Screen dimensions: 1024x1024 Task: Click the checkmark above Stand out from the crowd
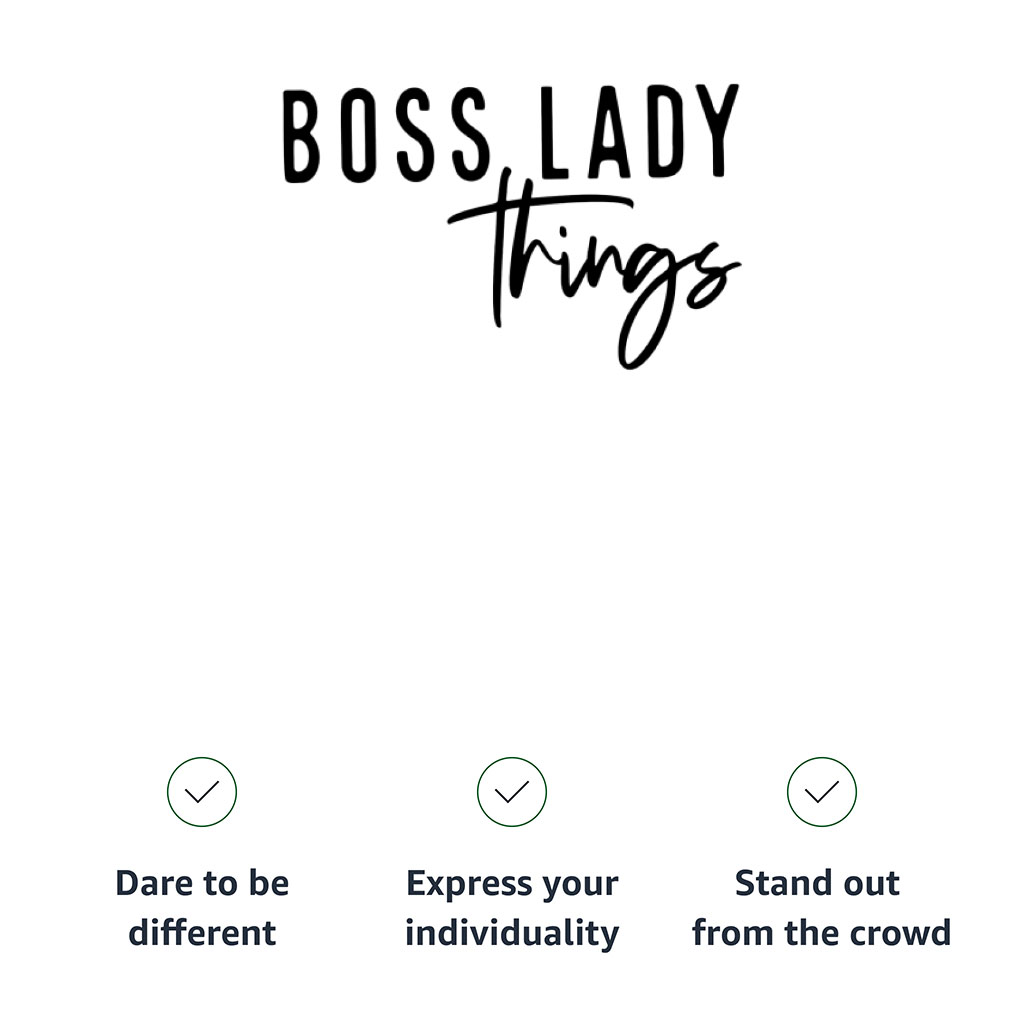tap(822, 792)
